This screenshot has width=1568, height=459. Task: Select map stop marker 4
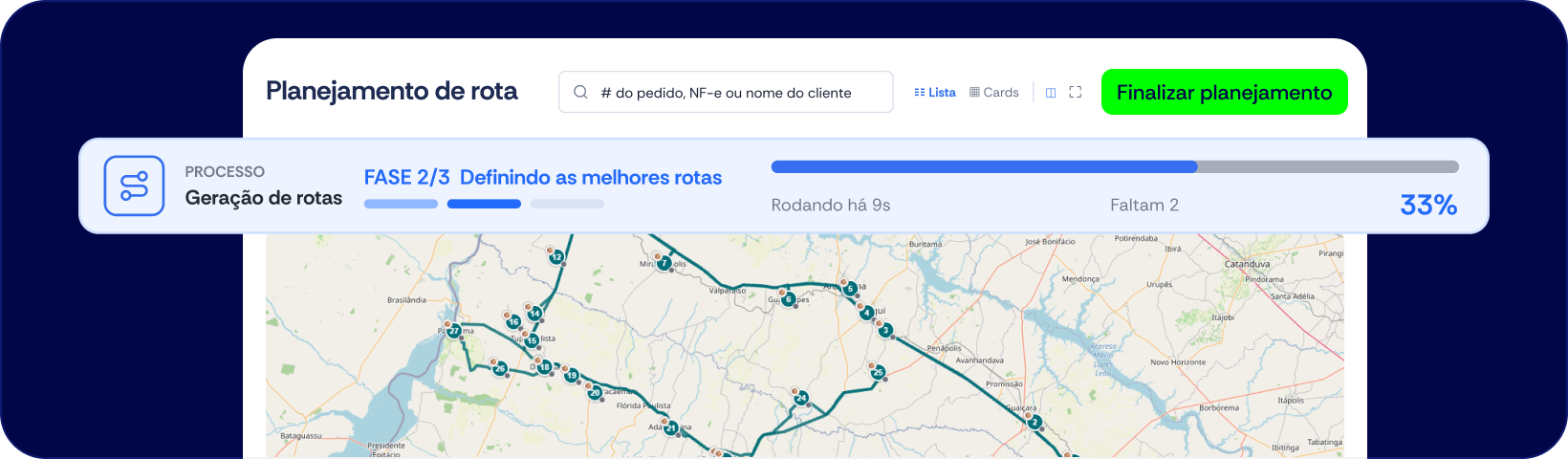tap(867, 313)
